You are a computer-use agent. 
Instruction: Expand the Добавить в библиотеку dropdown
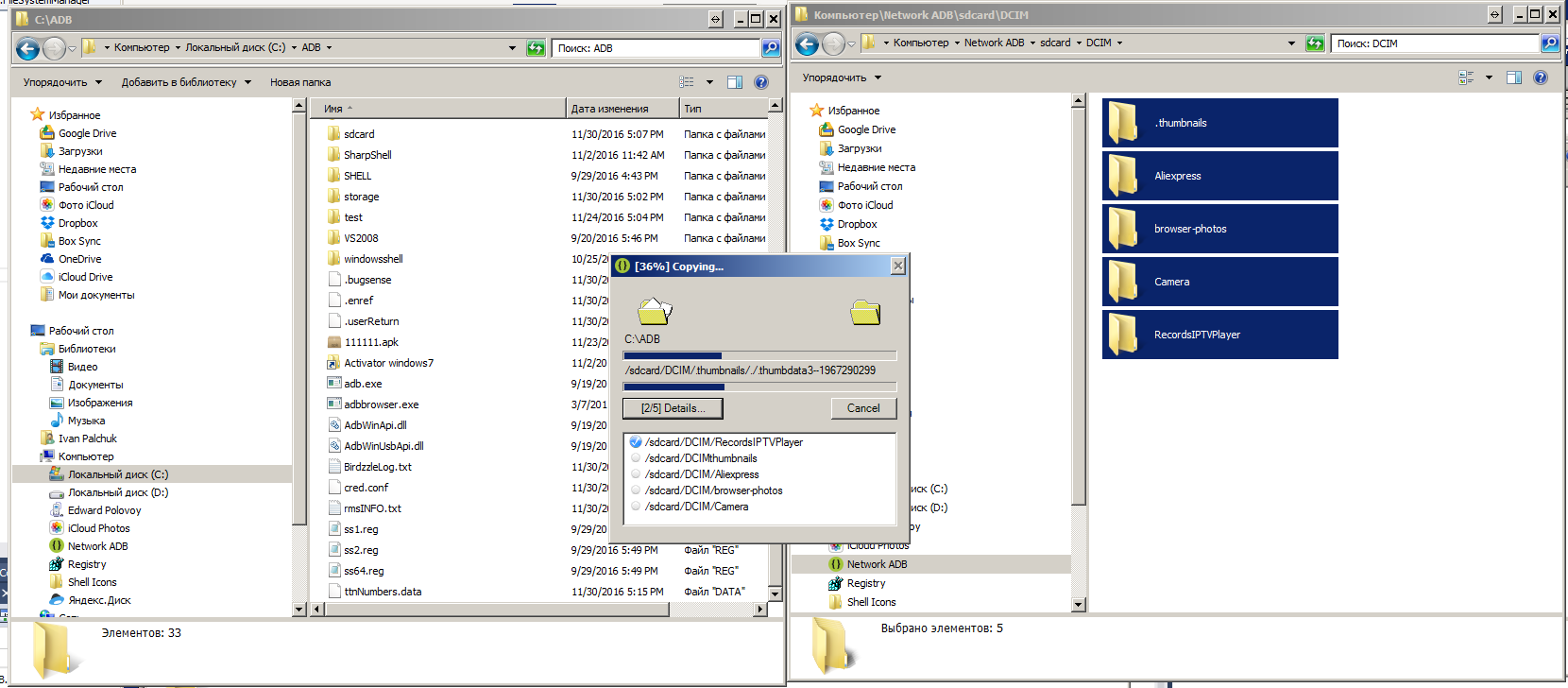point(186,82)
